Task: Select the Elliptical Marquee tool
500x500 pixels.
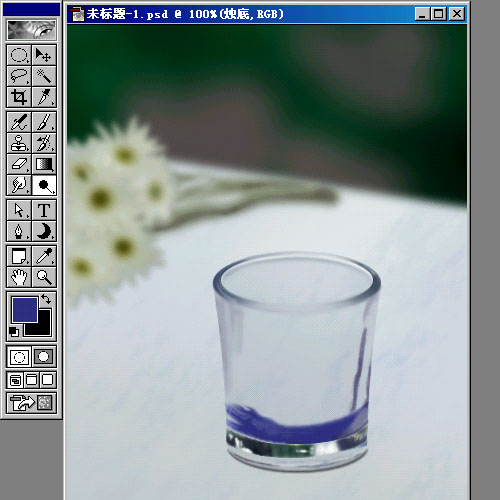Action: (x=19, y=55)
